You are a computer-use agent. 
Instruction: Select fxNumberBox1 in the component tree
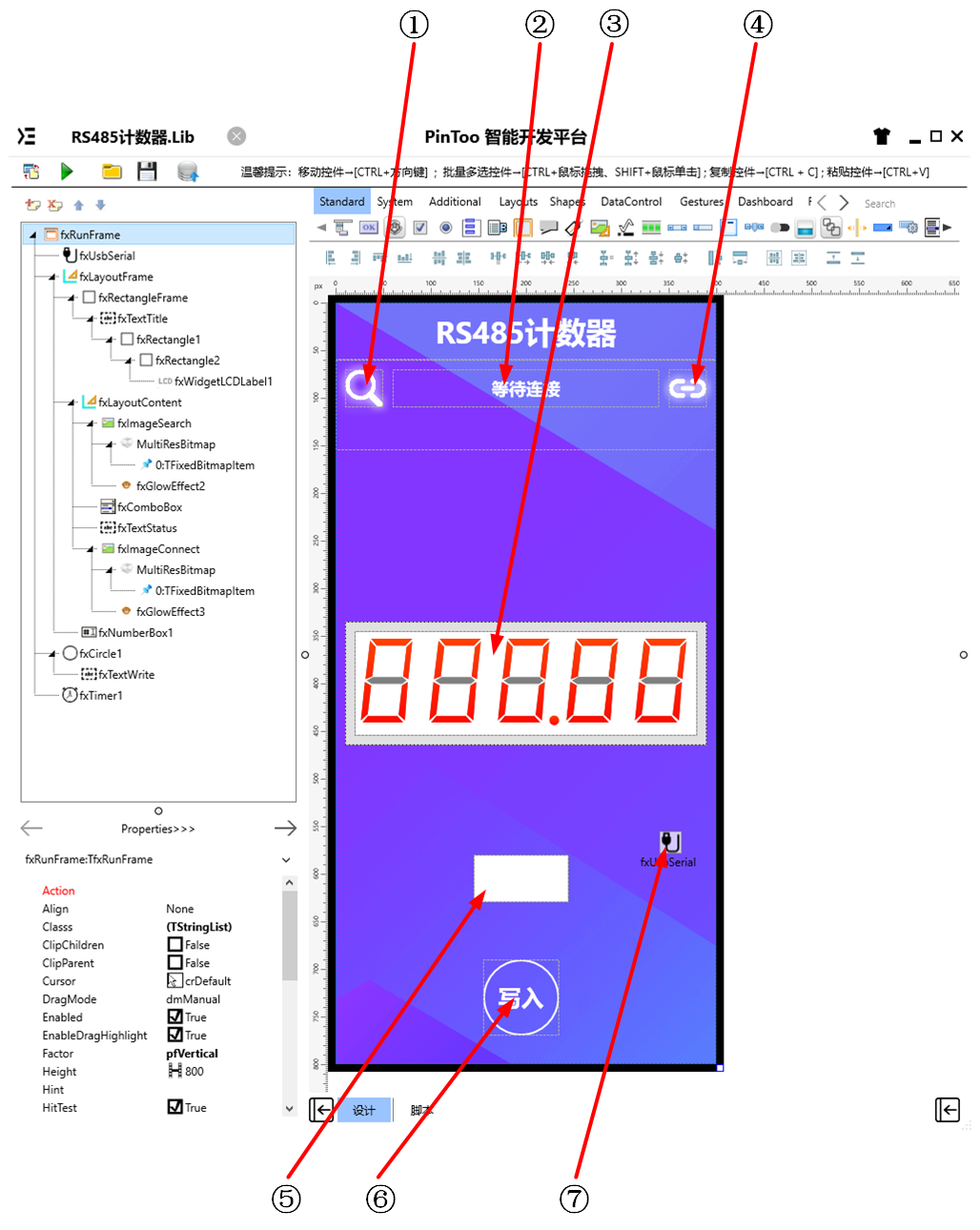click(x=127, y=633)
